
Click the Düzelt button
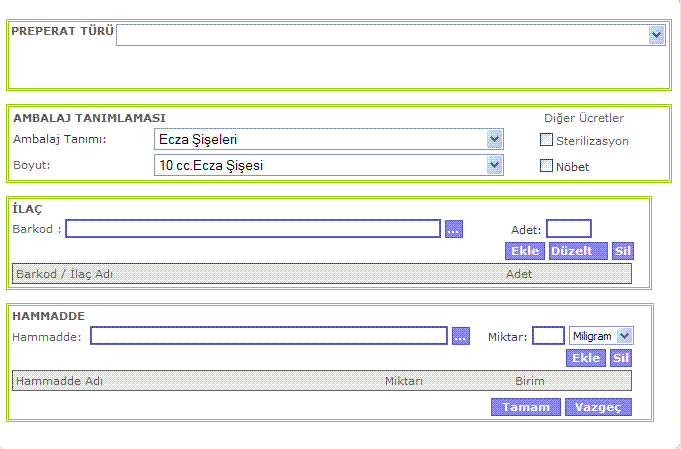[x=578, y=251]
